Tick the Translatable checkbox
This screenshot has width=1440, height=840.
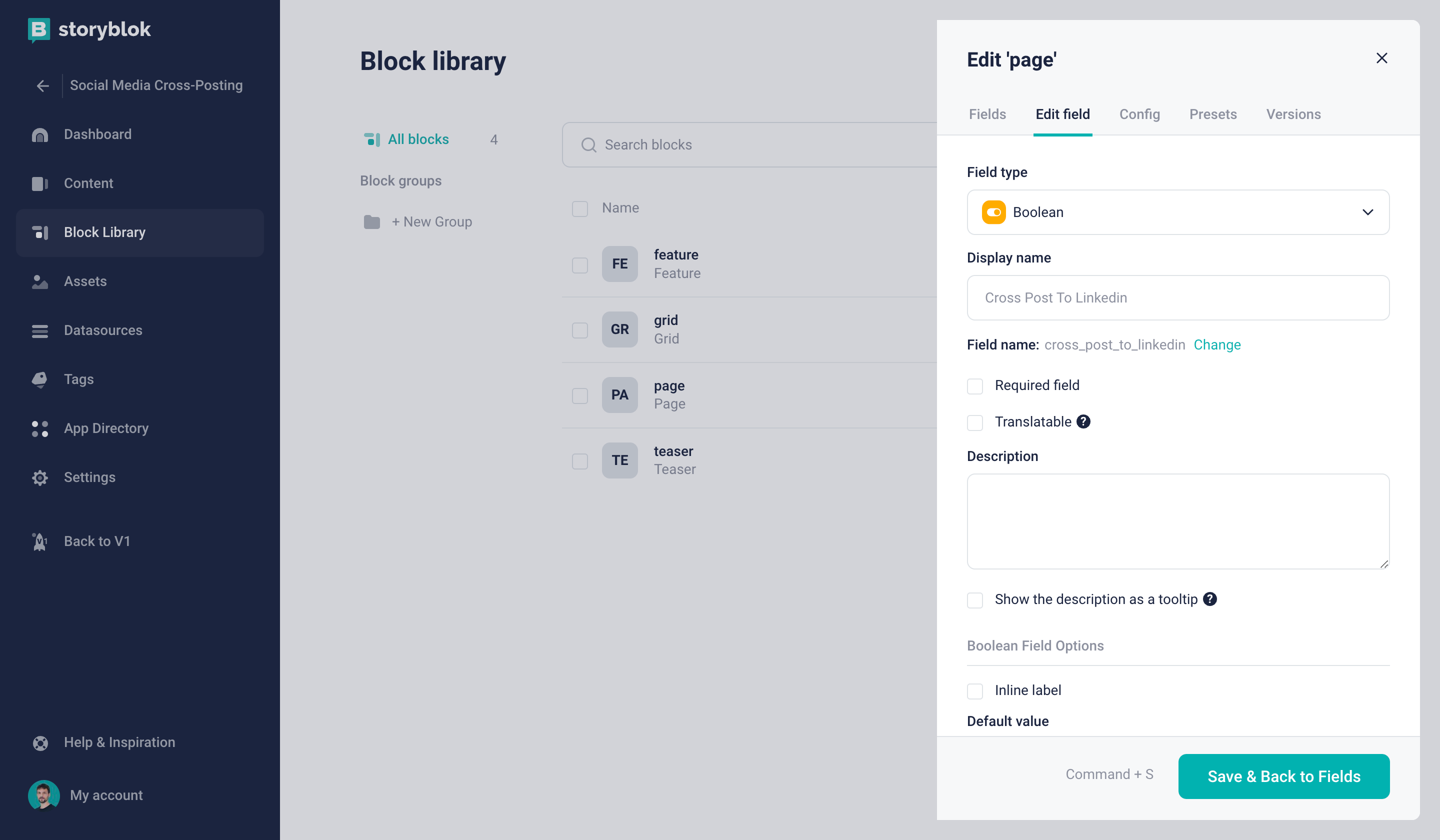pos(975,423)
